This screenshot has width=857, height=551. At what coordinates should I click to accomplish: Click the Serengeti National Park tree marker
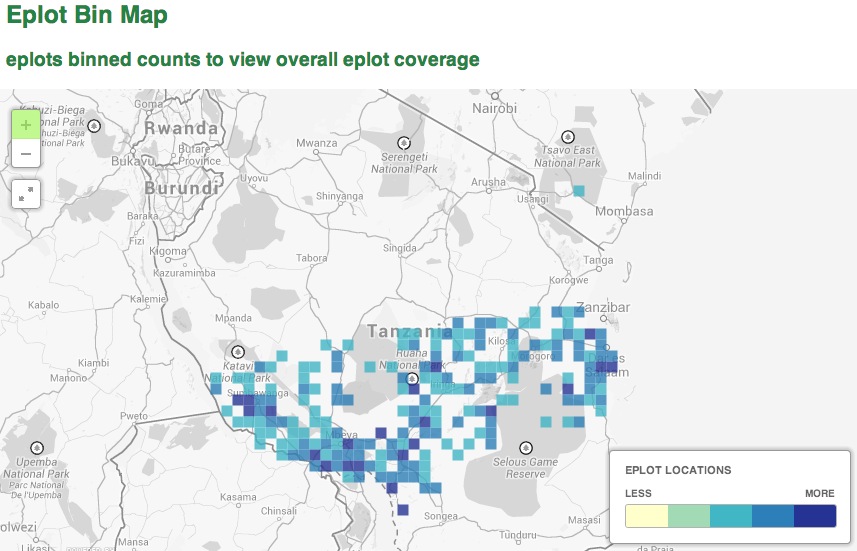click(404, 143)
